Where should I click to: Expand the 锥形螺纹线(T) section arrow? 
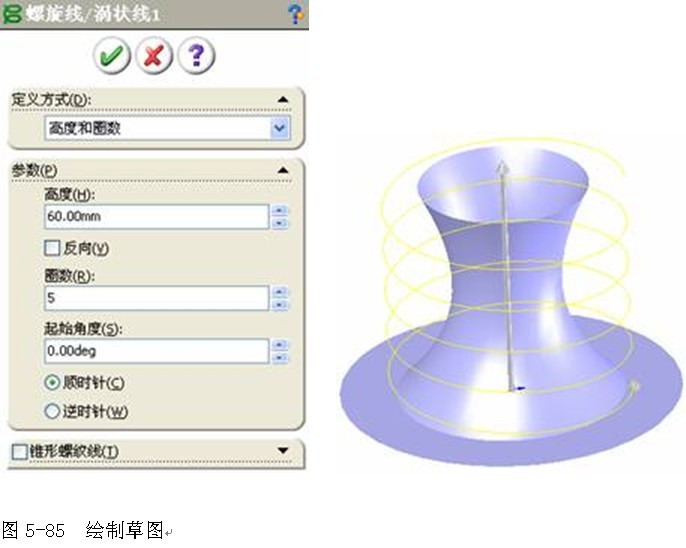pyautogui.click(x=283, y=450)
